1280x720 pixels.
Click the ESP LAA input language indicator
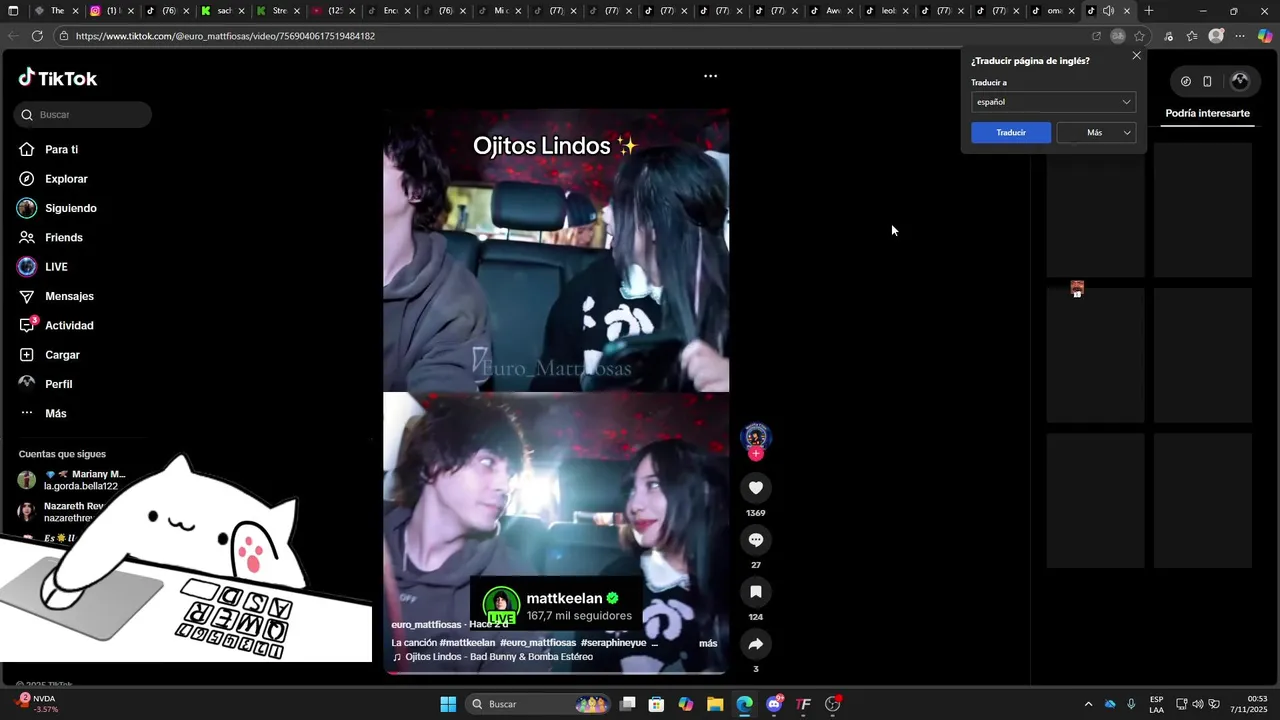[x=1156, y=704]
